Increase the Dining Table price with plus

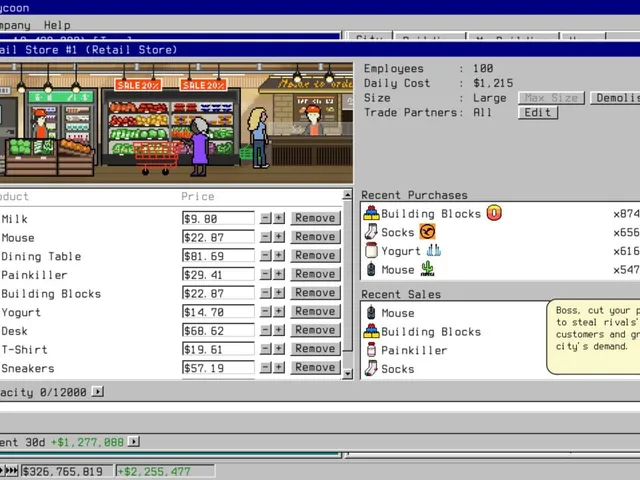pyautogui.click(x=279, y=256)
